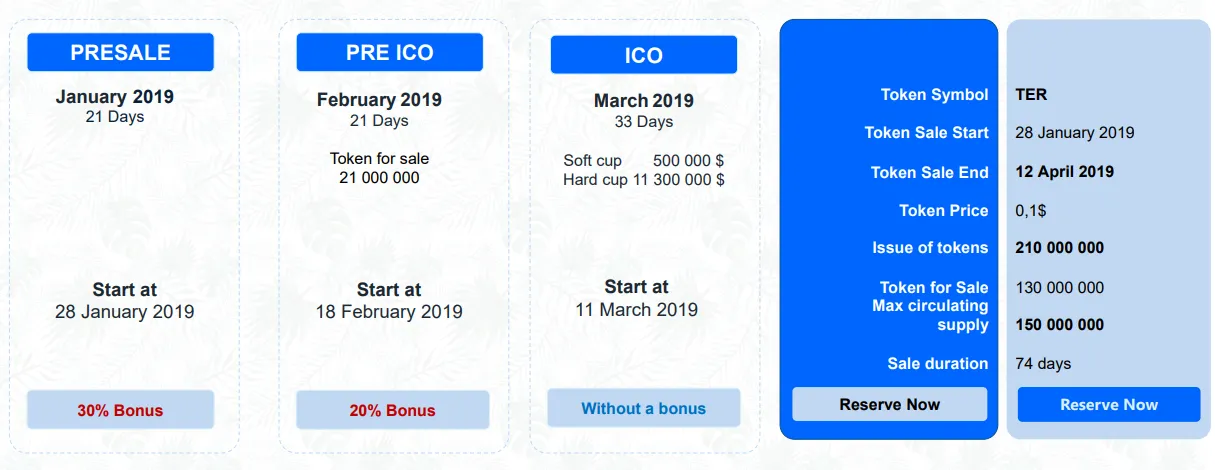The image size is (1215, 470).
Task: Select the Token Symbol label
Action: tap(934, 95)
